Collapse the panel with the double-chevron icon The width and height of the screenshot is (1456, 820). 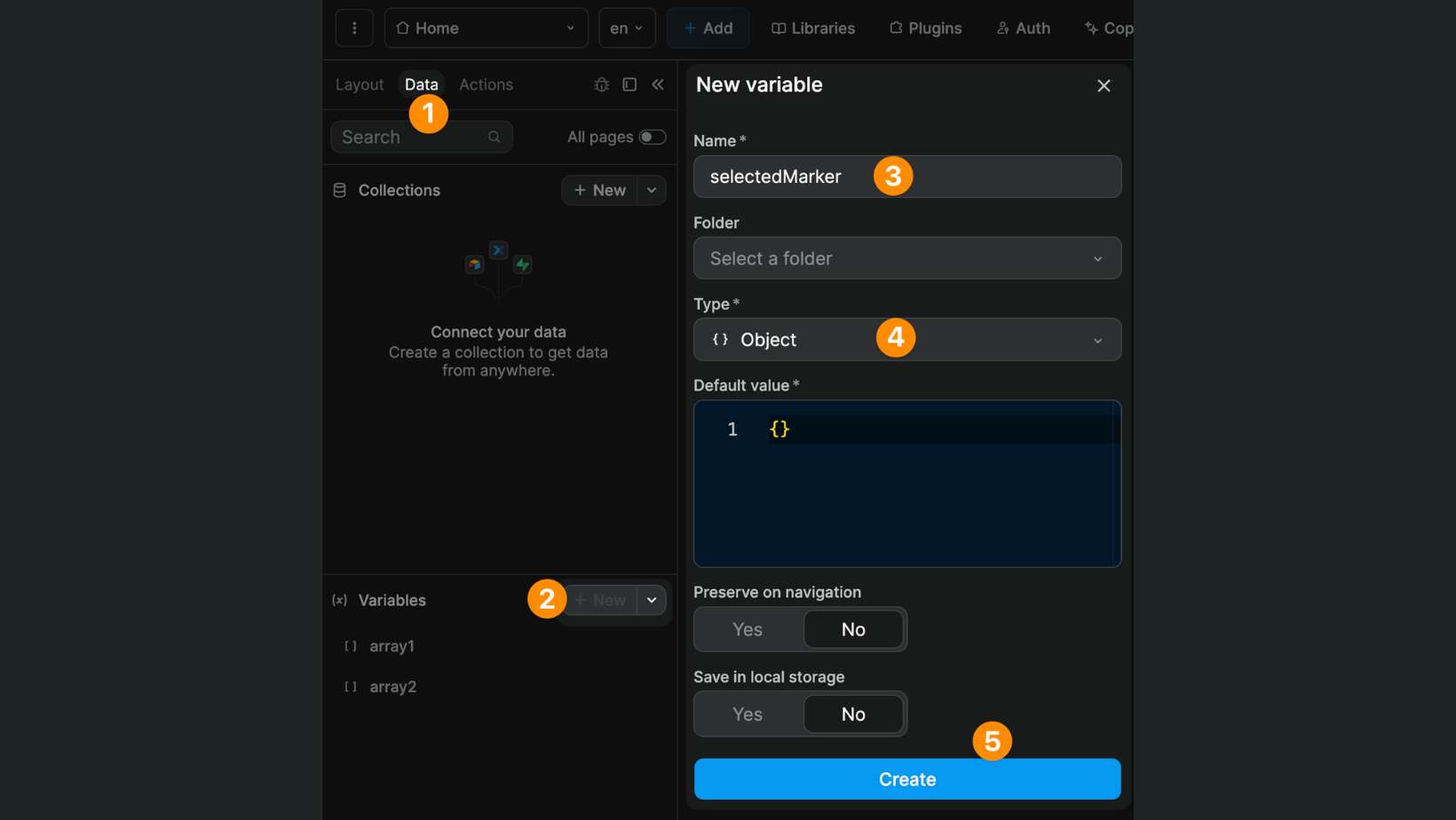[658, 84]
